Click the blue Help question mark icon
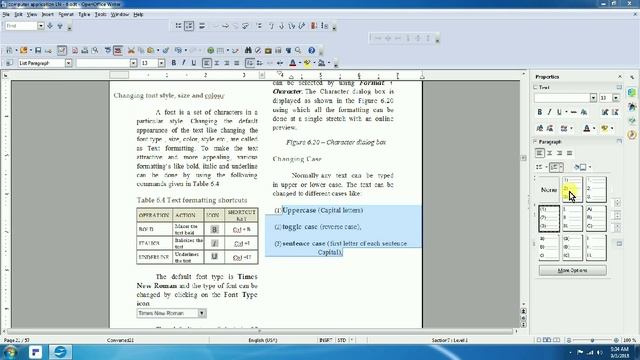Screen dimensions: 640x360 311,50
